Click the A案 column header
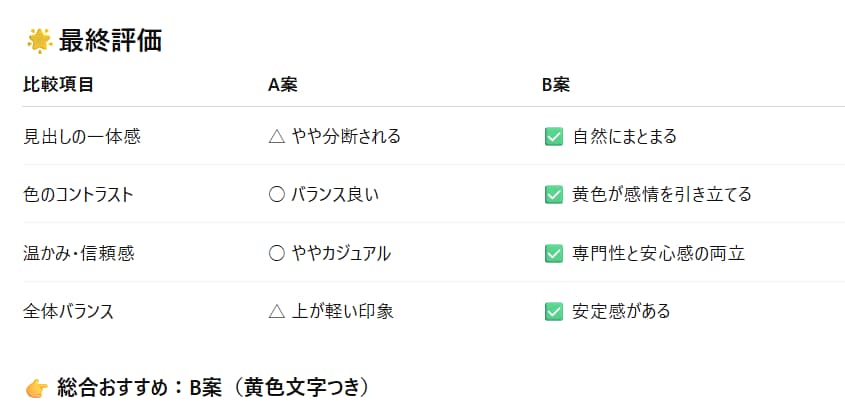The height and width of the screenshot is (420, 845). point(283,84)
